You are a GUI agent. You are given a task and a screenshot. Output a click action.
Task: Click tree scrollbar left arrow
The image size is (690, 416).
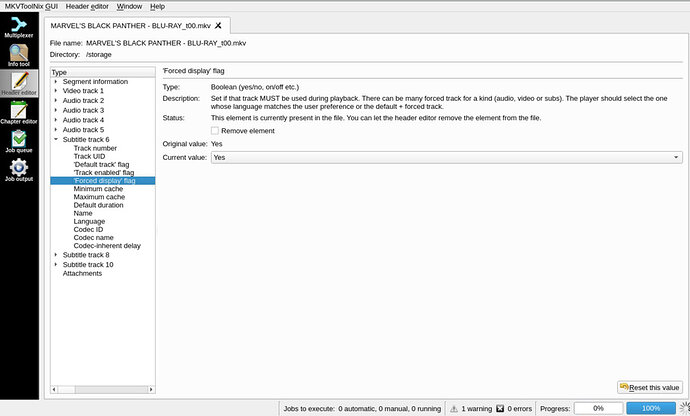point(54,390)
